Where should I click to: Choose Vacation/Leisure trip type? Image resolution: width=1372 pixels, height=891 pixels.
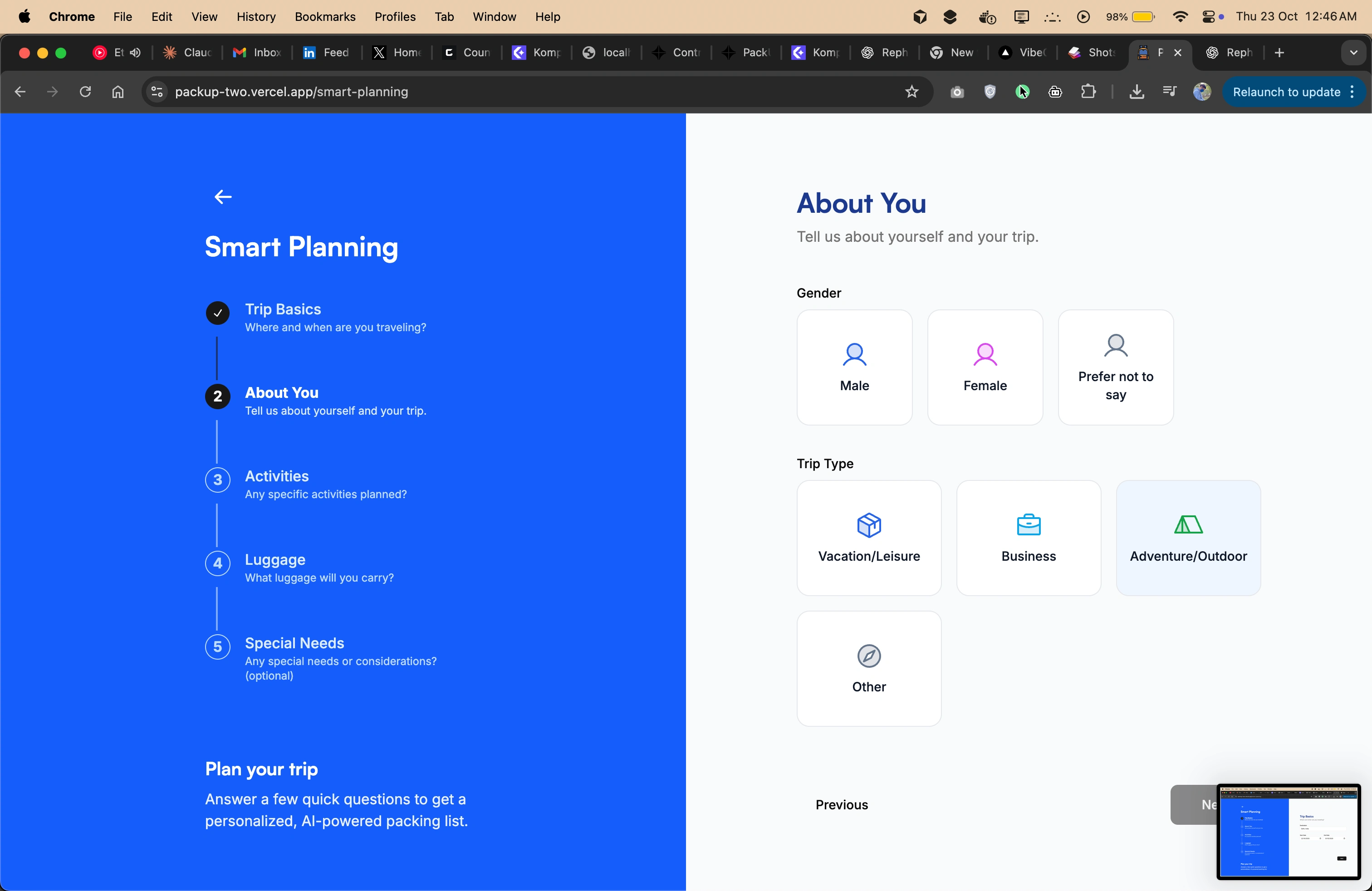(x=868, y=537)
